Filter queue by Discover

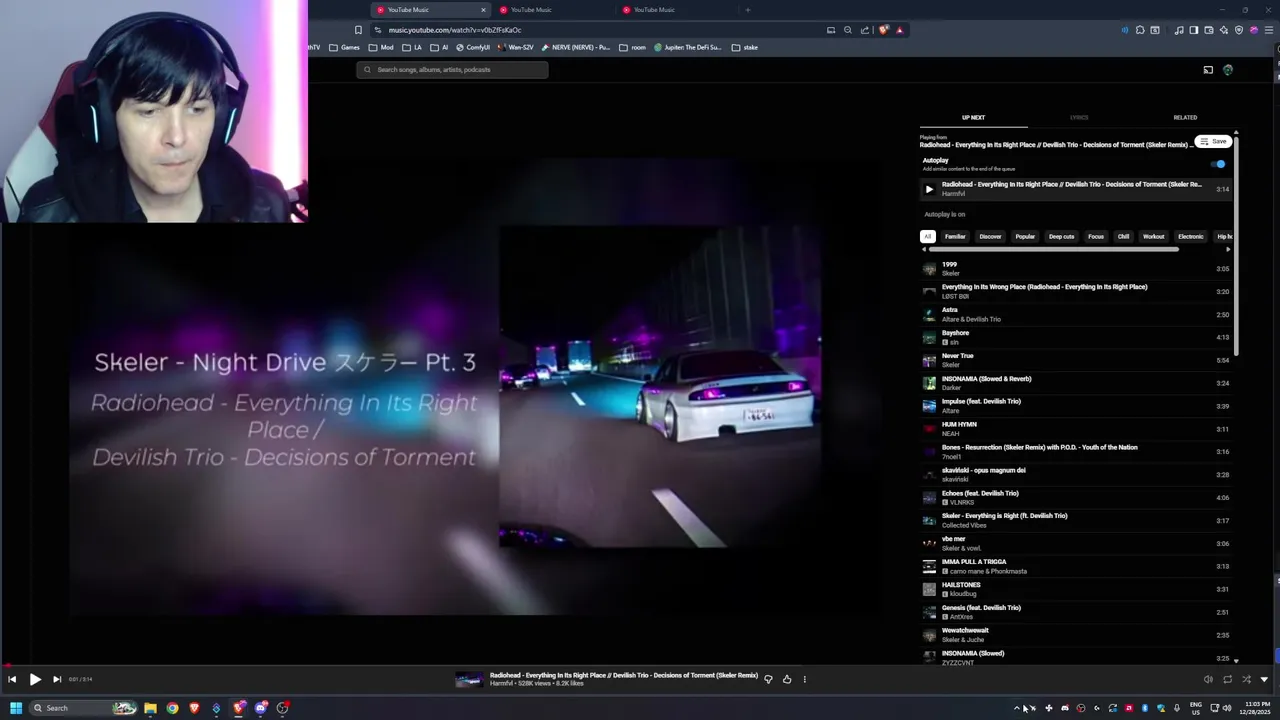pyautogui.click(x=990, y=237)
